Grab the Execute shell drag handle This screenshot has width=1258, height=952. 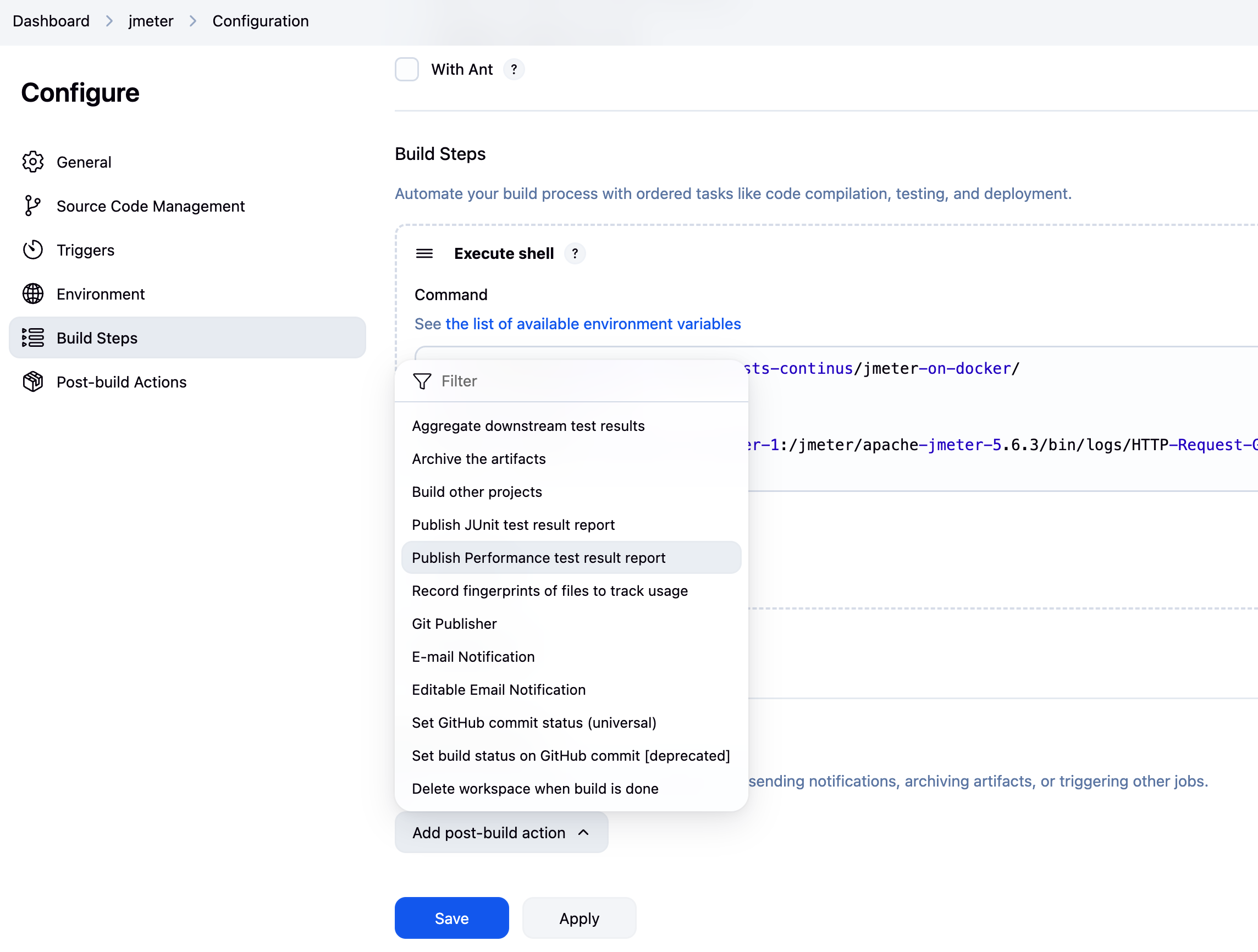pyautogui.click(x=424, y=253)
